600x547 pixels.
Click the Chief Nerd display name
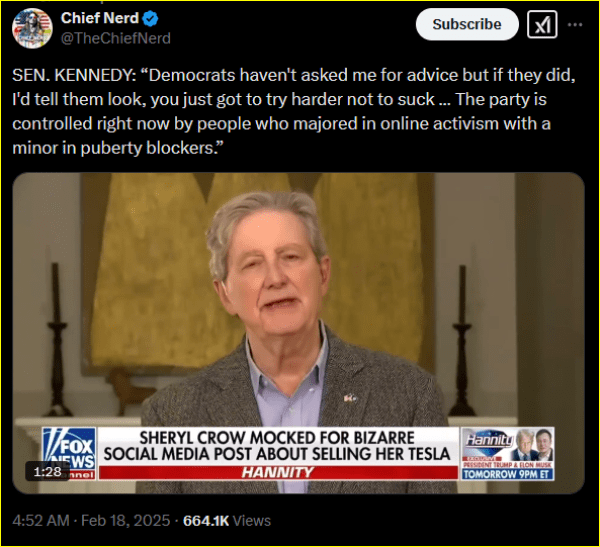click(99, 18)
